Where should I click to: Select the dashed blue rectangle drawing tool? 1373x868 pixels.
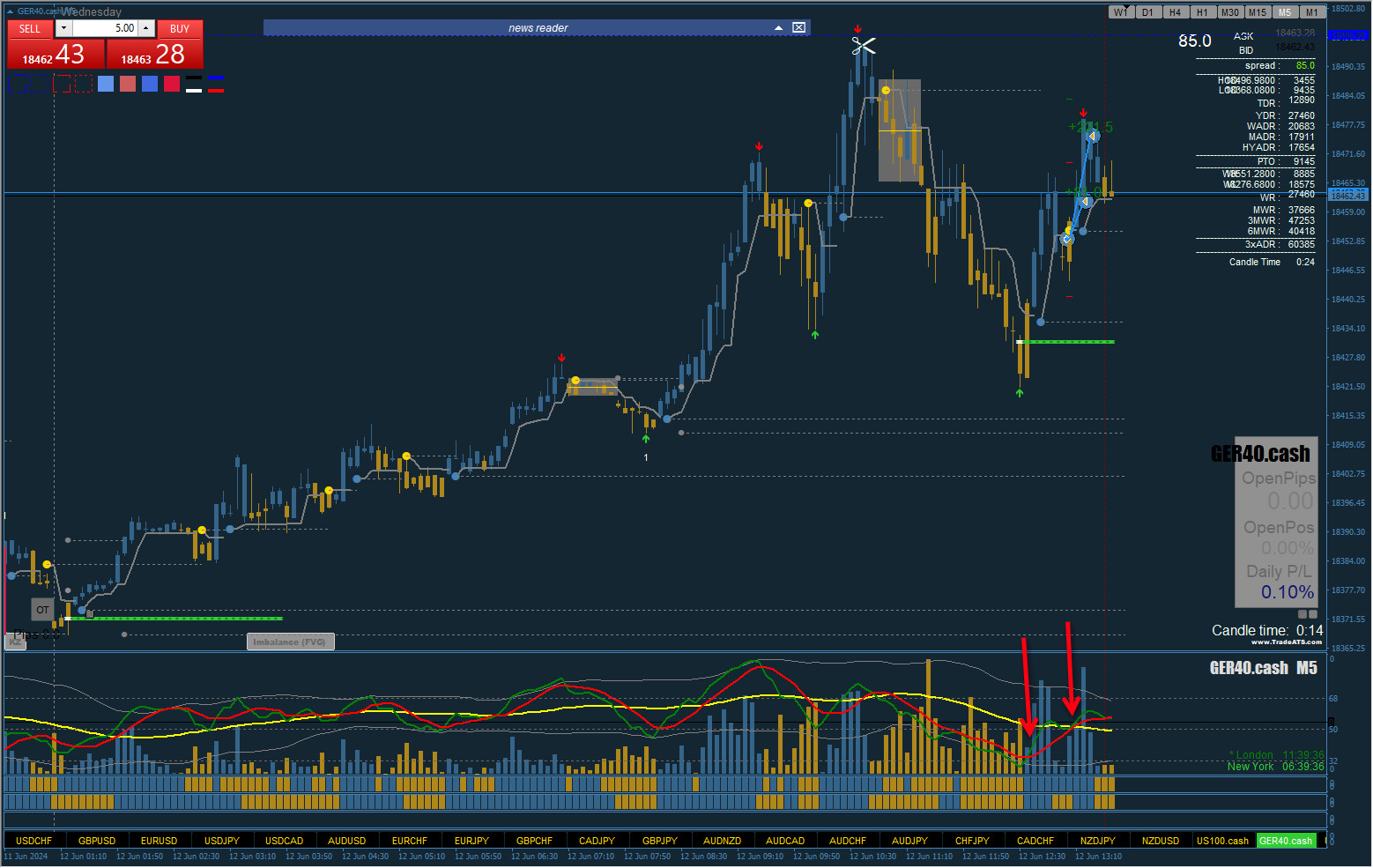pyautogui.click(x=40, y=84)
